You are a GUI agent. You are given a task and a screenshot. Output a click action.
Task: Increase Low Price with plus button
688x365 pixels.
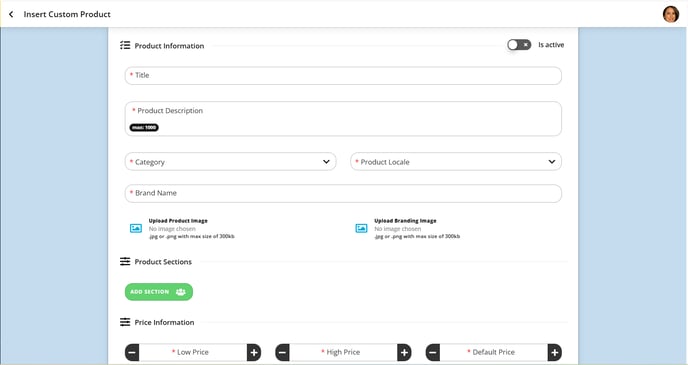254,352
